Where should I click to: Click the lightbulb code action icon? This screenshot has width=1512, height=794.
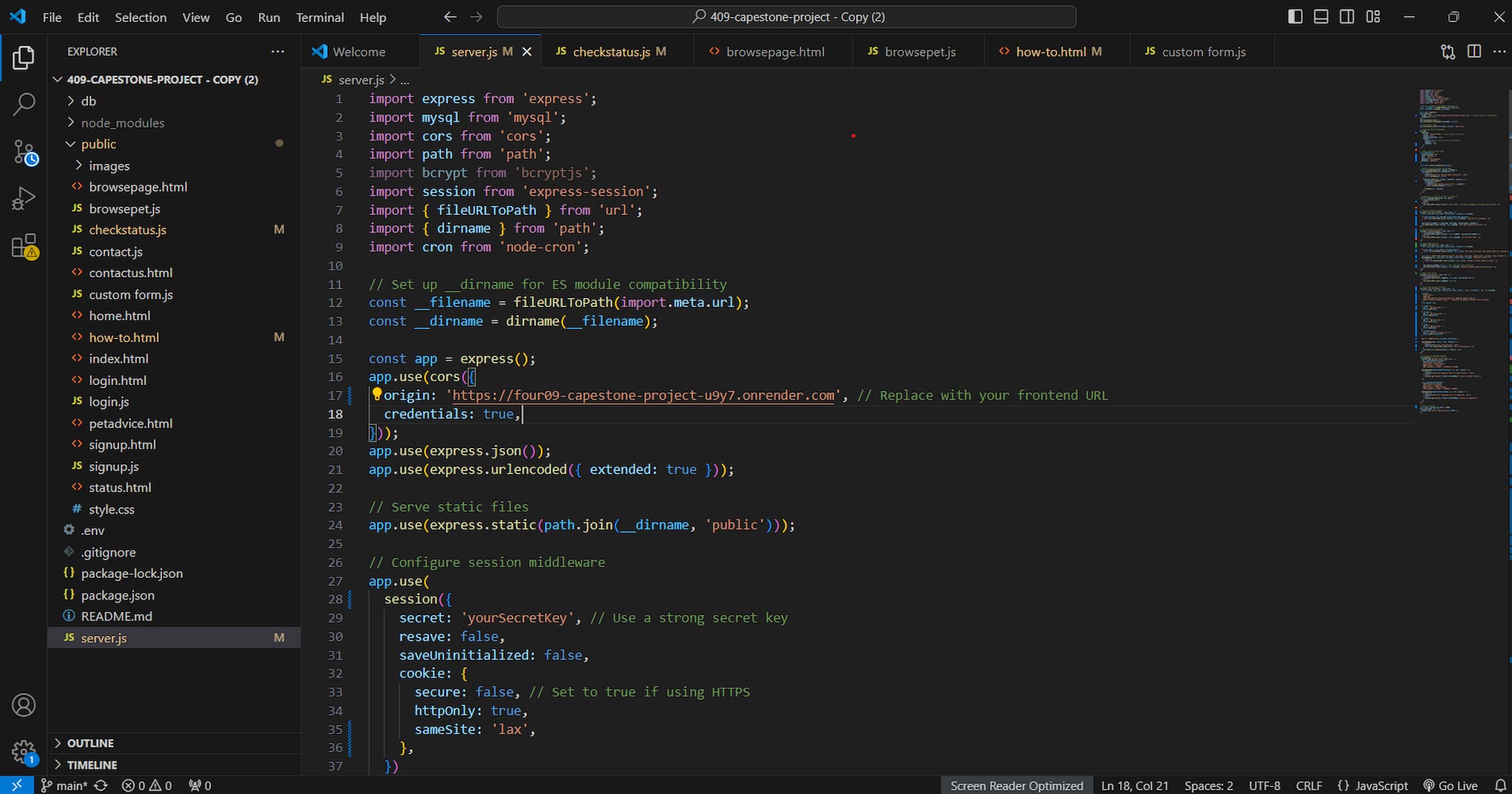[377, 394]
